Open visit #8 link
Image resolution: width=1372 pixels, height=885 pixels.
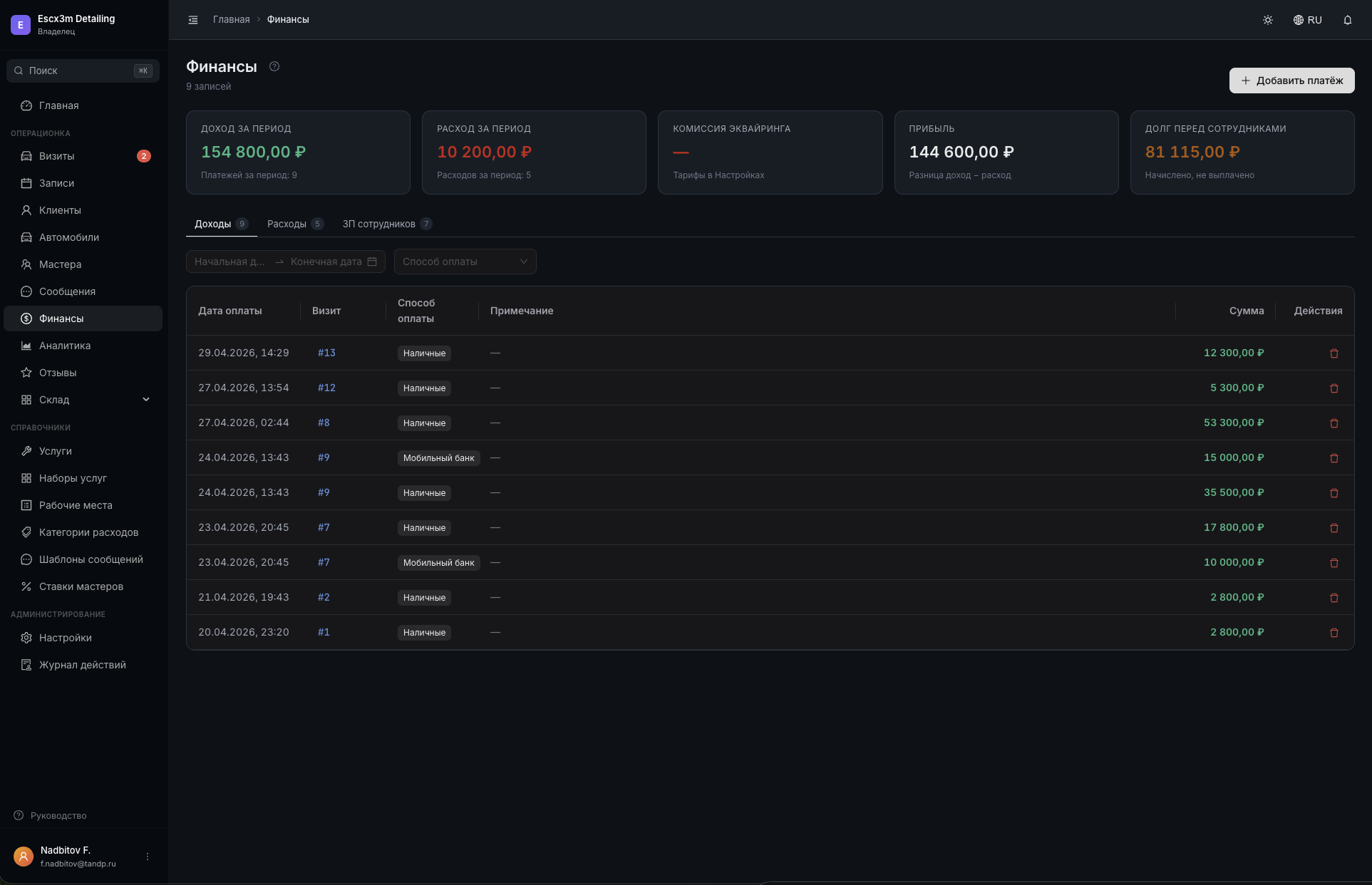[324, 423]
